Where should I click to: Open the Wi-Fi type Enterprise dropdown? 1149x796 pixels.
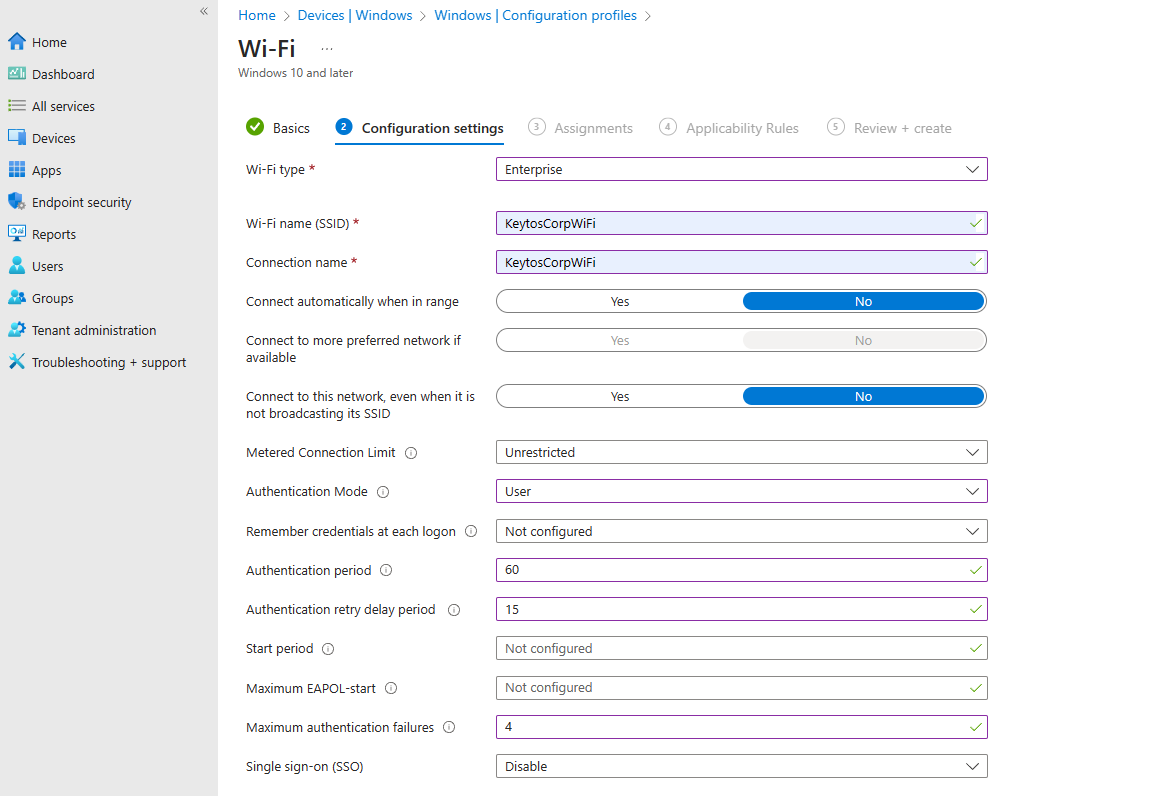click(742, 169)
